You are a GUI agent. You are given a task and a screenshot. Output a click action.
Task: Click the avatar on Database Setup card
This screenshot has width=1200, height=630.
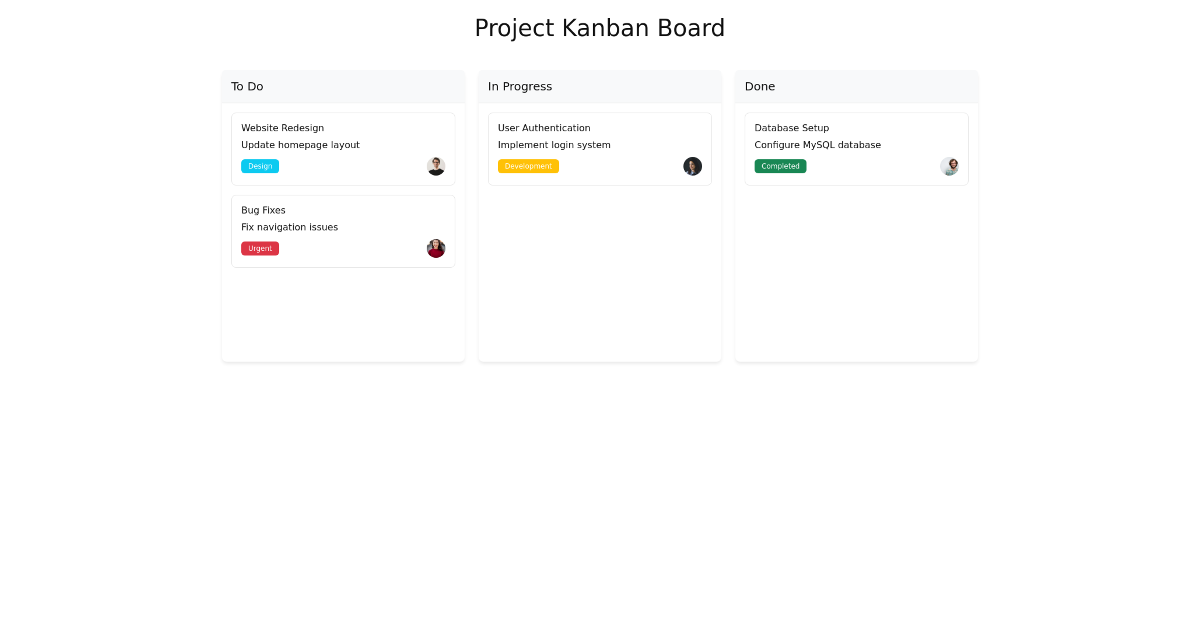949,166
